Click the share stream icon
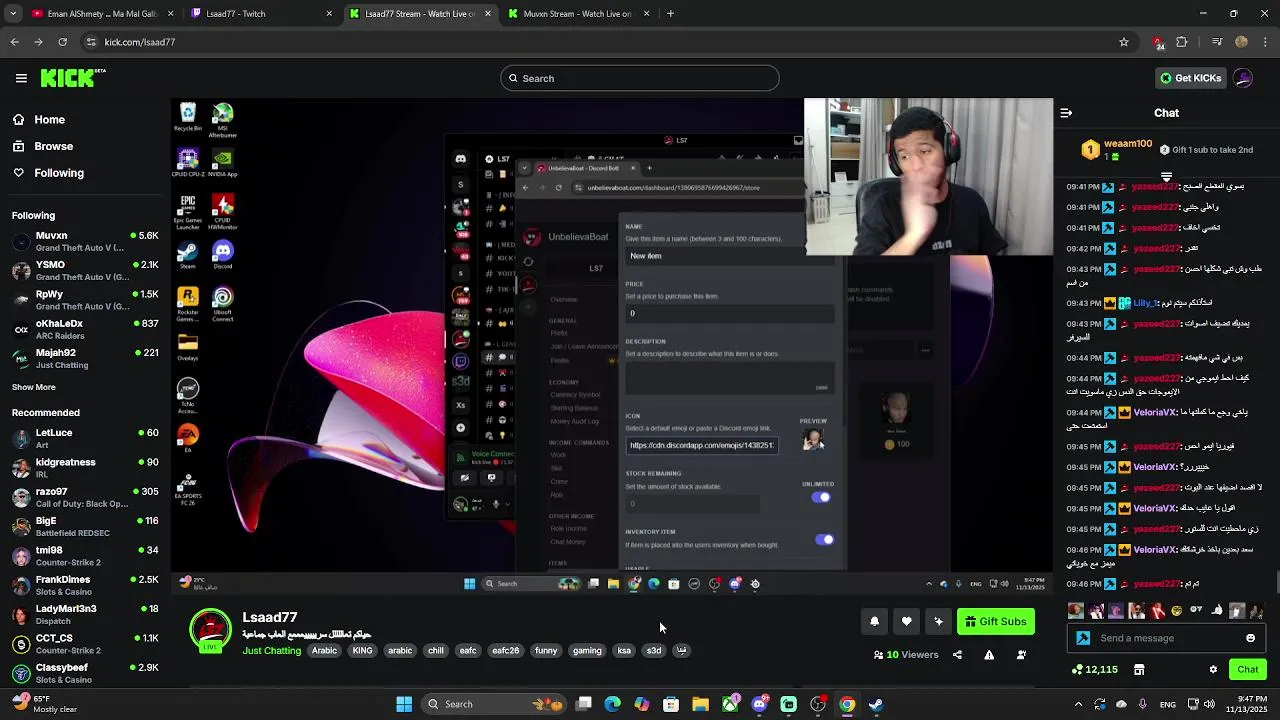The height and width of the screenshot is (720, 1280). 957,655
